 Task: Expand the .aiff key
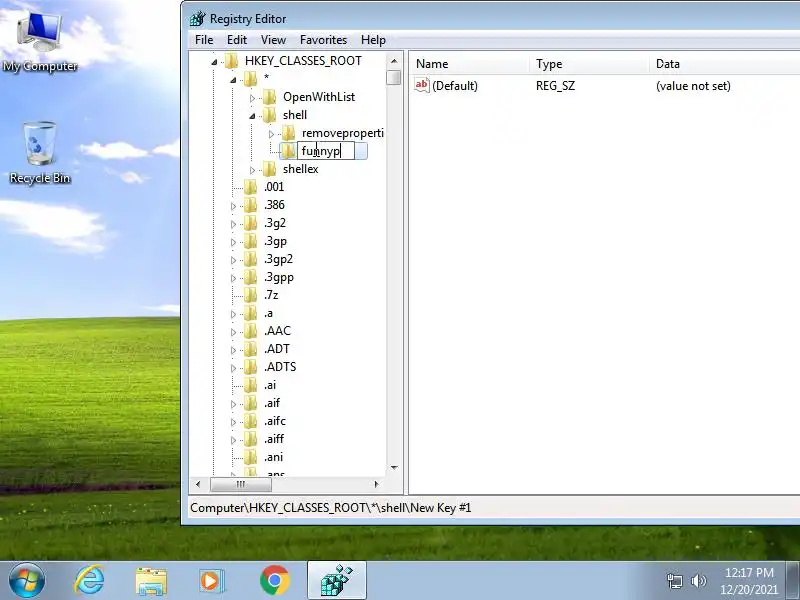[x=233, y=440]
